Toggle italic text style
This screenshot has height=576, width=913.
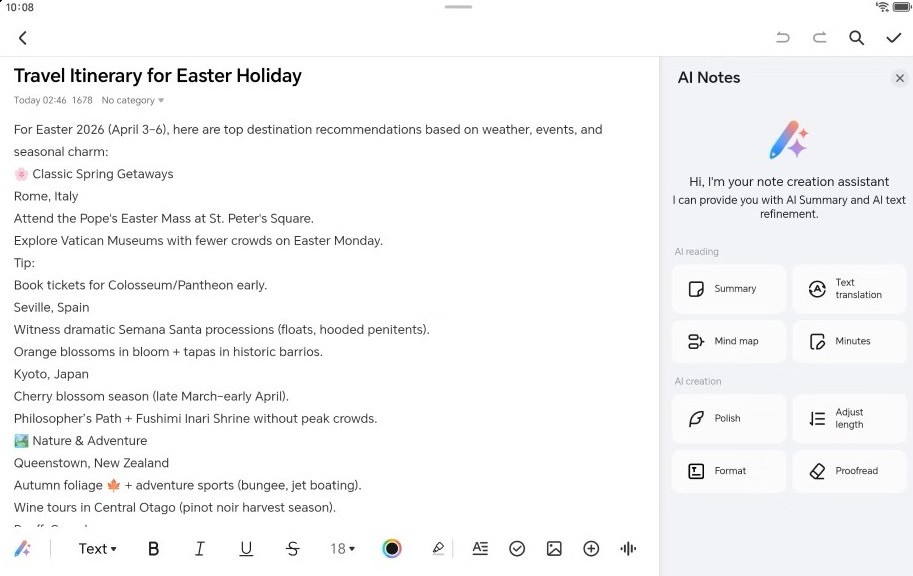coord(200,548)
